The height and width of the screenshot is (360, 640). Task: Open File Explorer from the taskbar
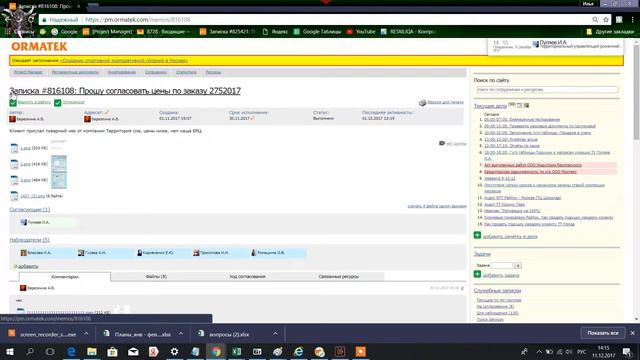pos(92,352)
